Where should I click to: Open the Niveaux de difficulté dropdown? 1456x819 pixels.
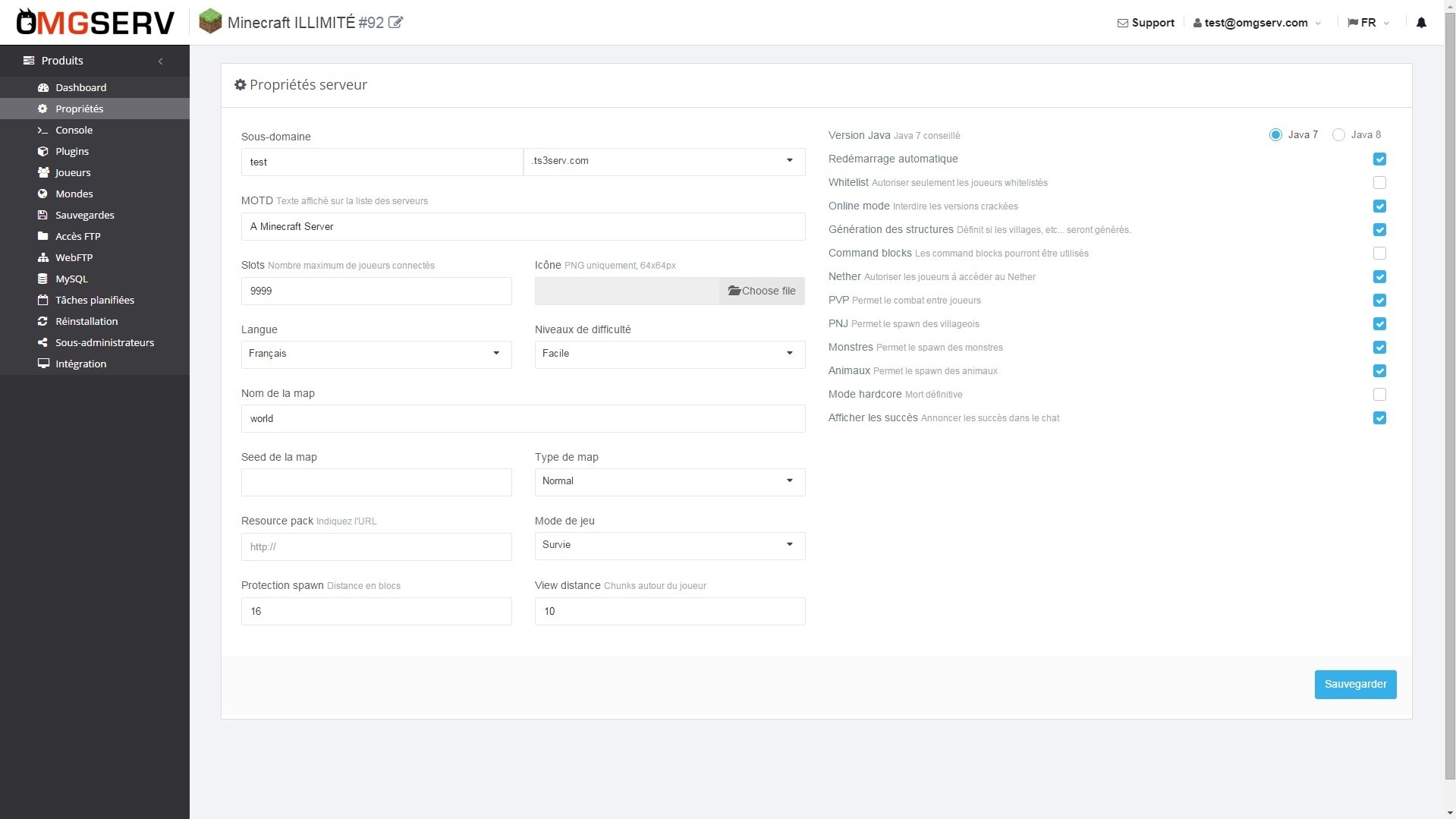click(x=669, y=354)
